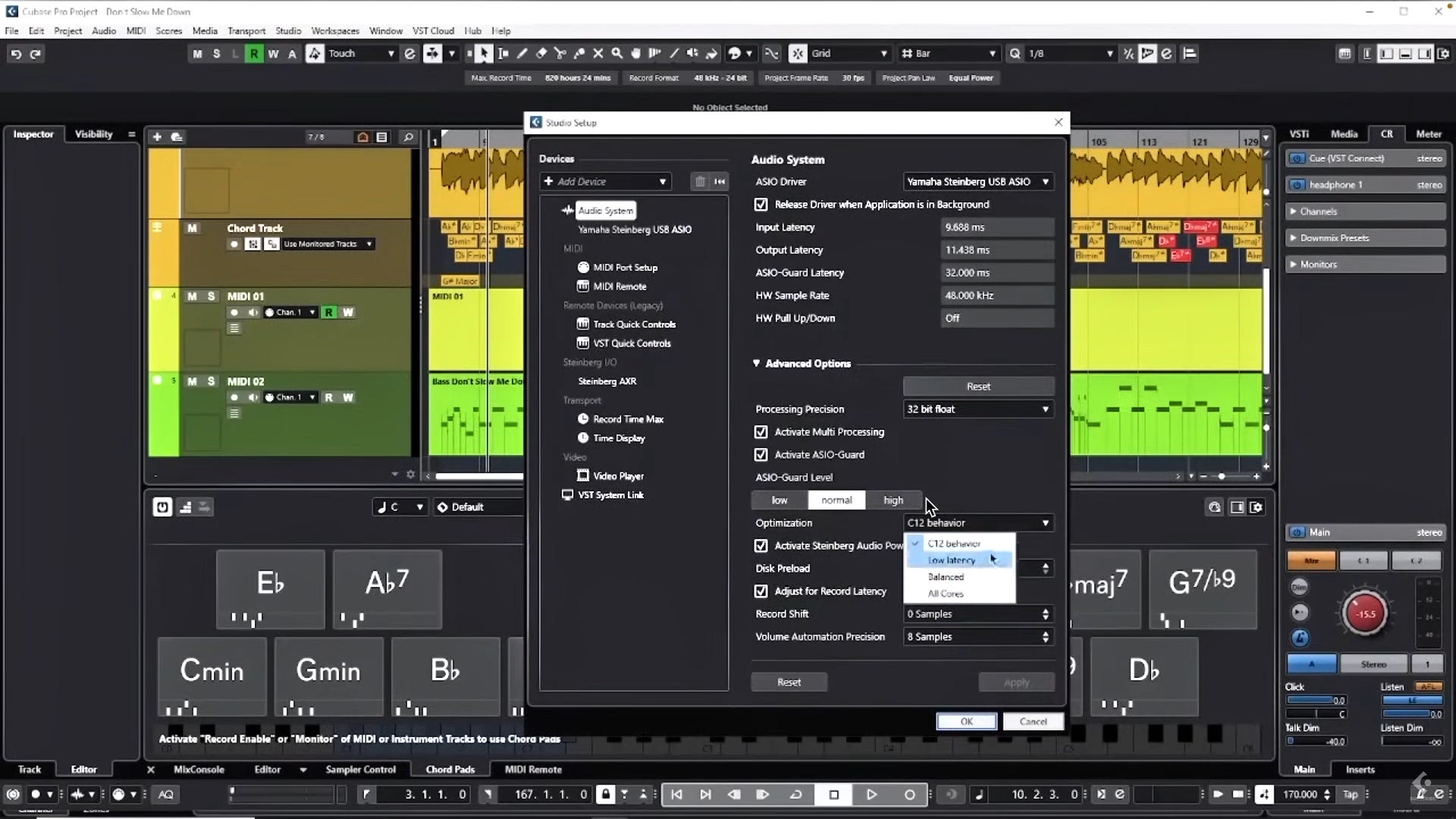
Task: Select the Scissors split tool in toolbar
Action: [560, 54]
